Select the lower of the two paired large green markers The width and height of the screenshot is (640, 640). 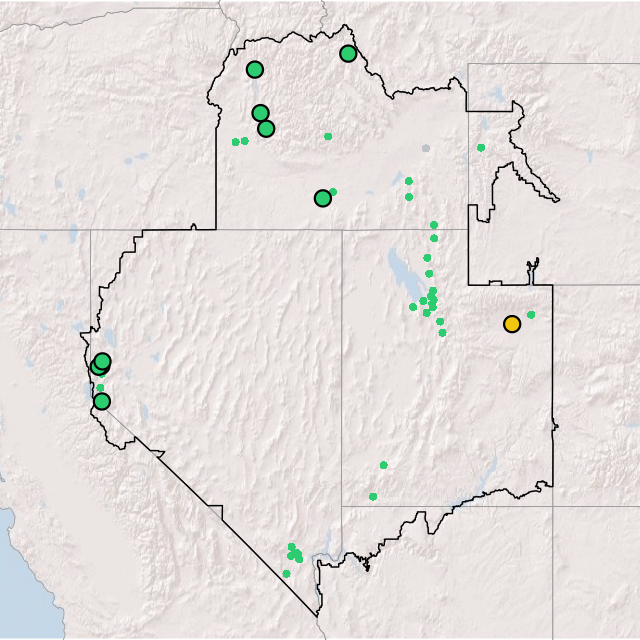(x=266, y=129)
